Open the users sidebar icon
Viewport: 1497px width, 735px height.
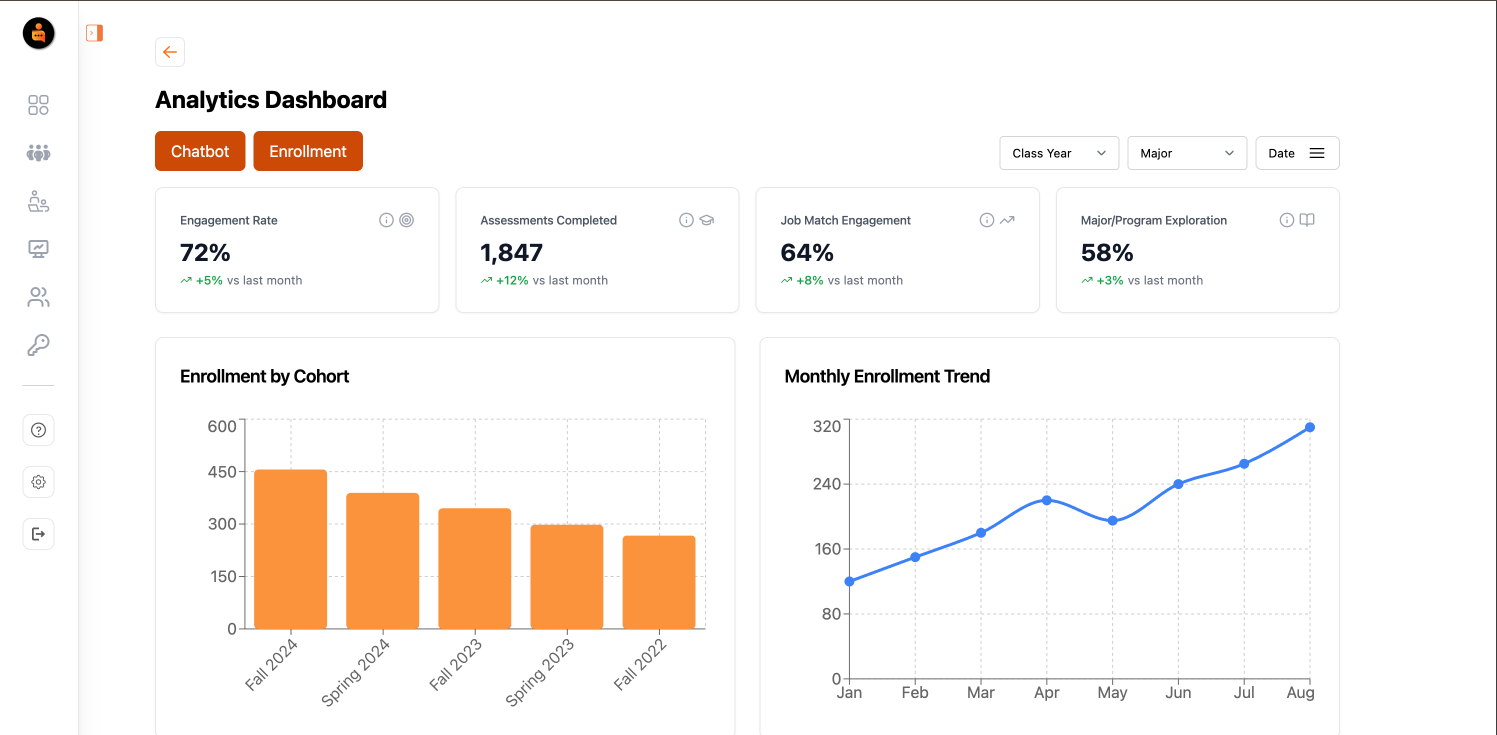39,297
